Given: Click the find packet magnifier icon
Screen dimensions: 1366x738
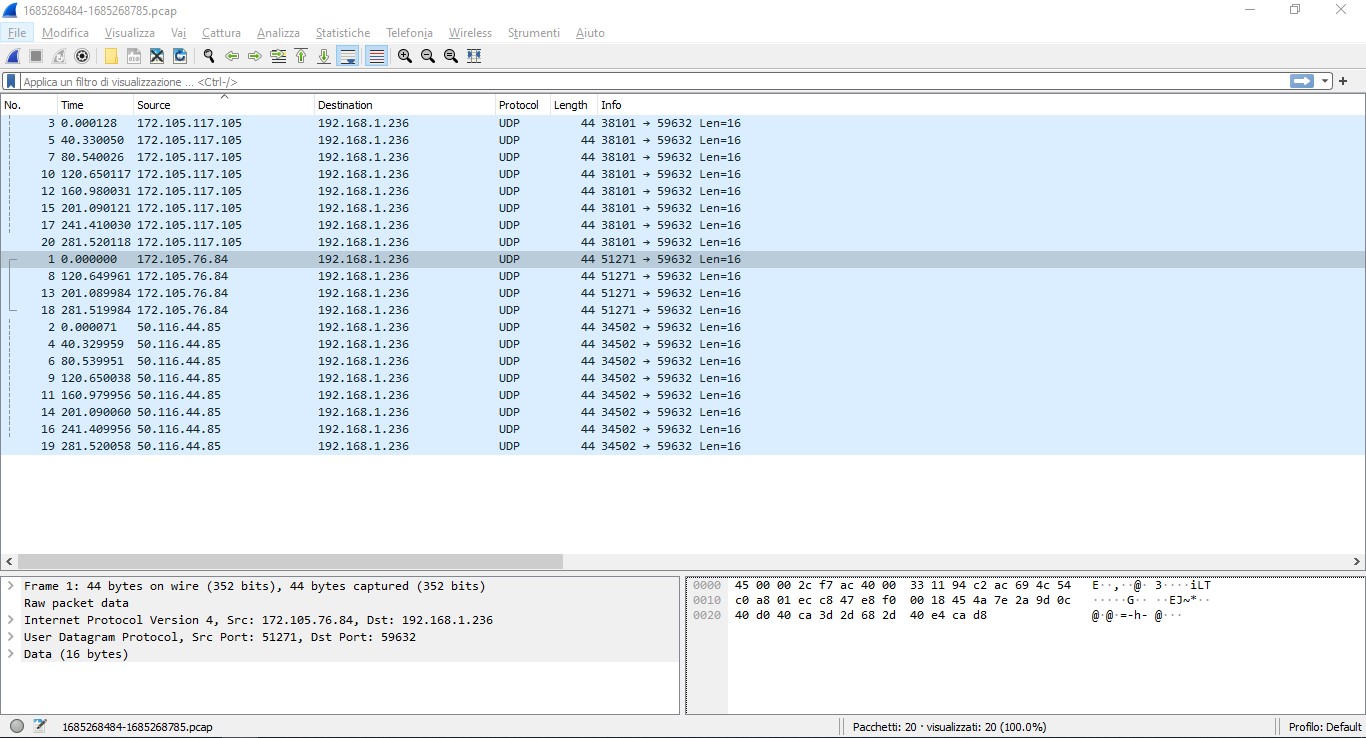Looking at the screenshot, I should tap(209, 56).
